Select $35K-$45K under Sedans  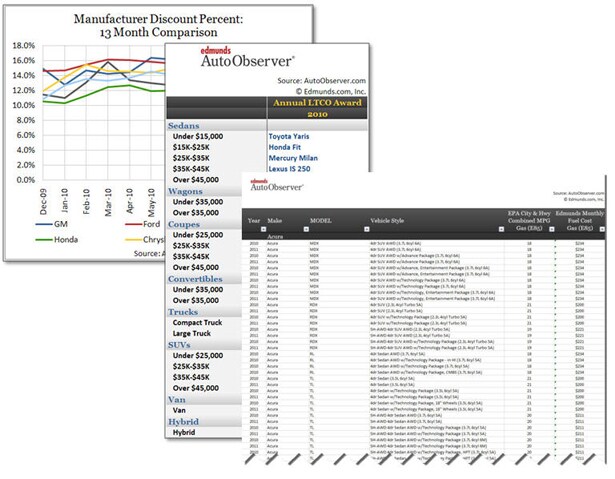point(191,169)
